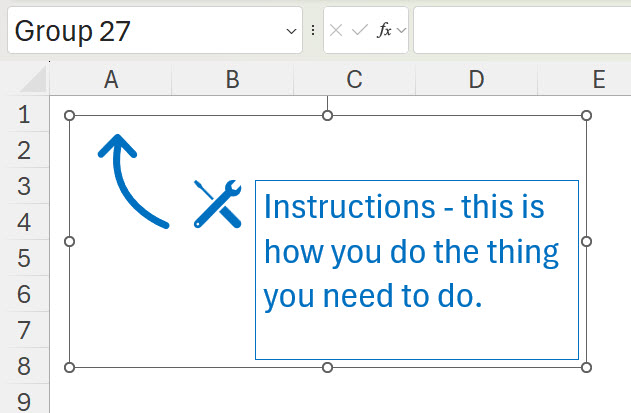The image size is (631, 413).
Task: Click into the formula bar field
Action: click(x=520, y=31)
